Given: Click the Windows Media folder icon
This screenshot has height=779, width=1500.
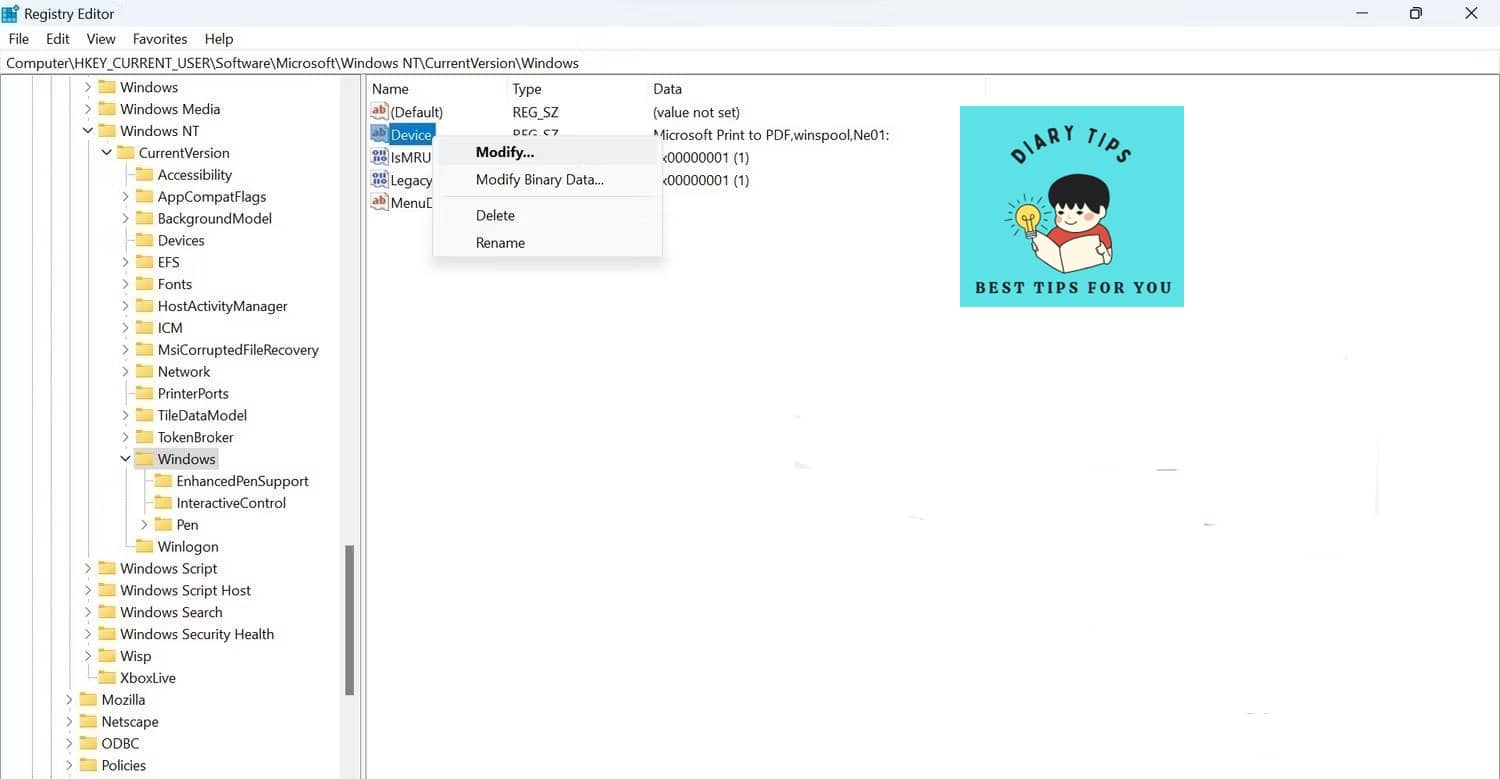Looking at the screenshot, I should [x=107, y=109].
